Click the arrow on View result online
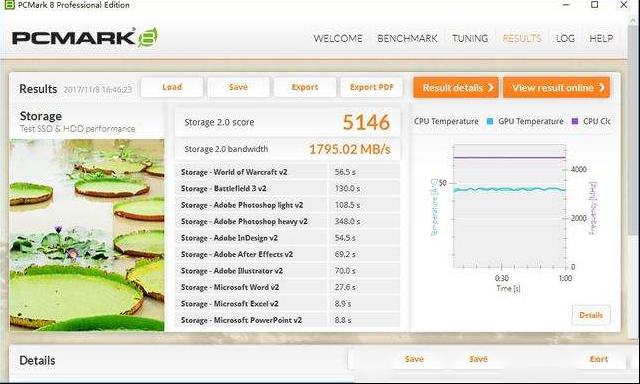Viewport: 640px width, 384px height. [602, 88]
